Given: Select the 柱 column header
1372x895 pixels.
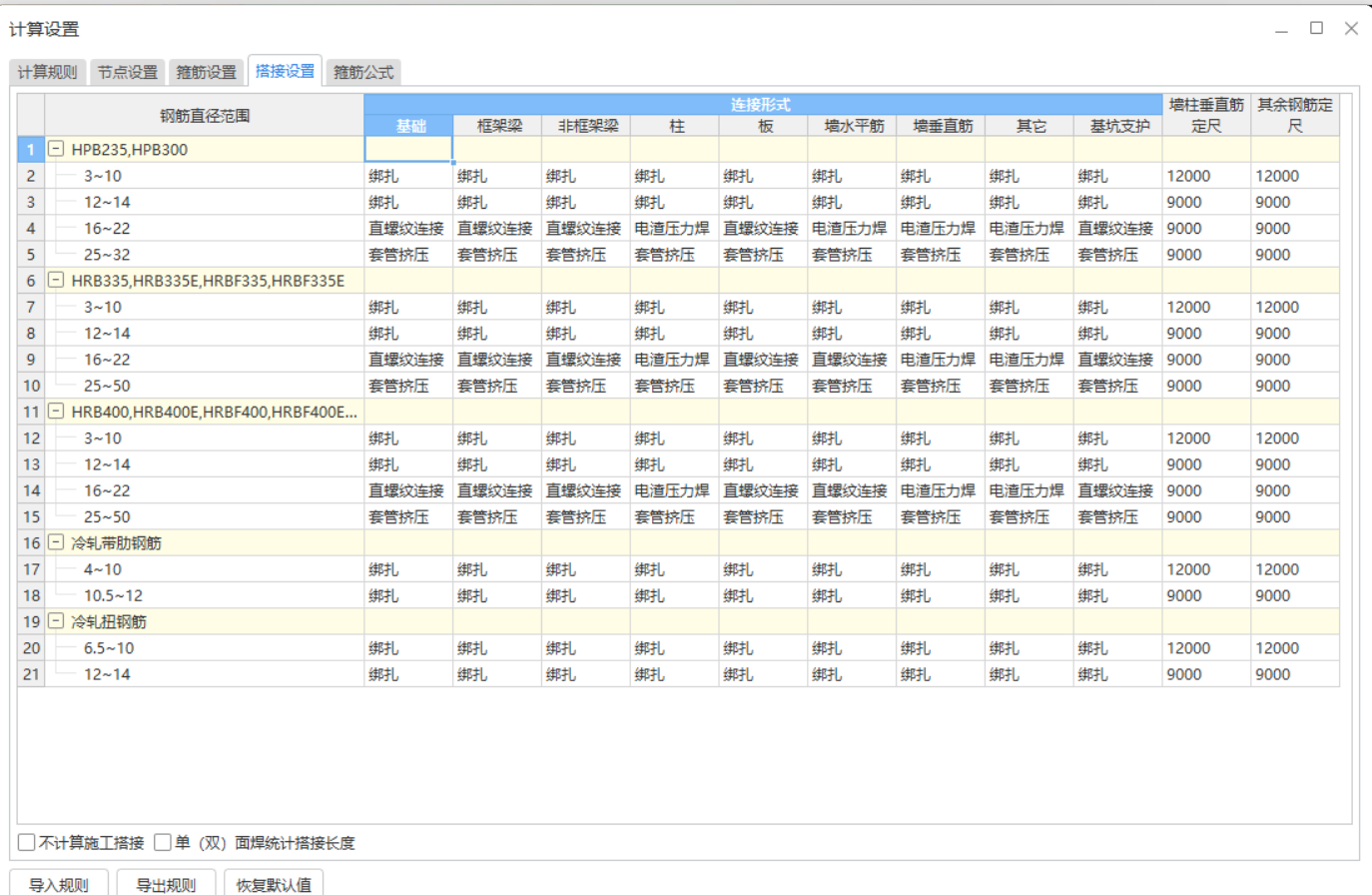Looking at the screenshot, I should coord(675,126).
